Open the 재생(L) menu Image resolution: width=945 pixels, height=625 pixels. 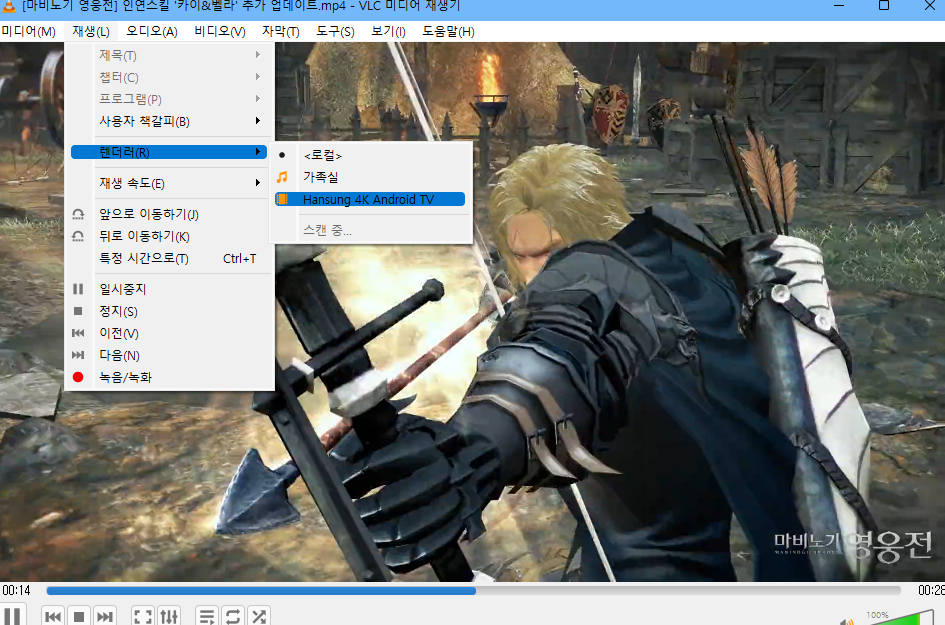coord(91,31)
